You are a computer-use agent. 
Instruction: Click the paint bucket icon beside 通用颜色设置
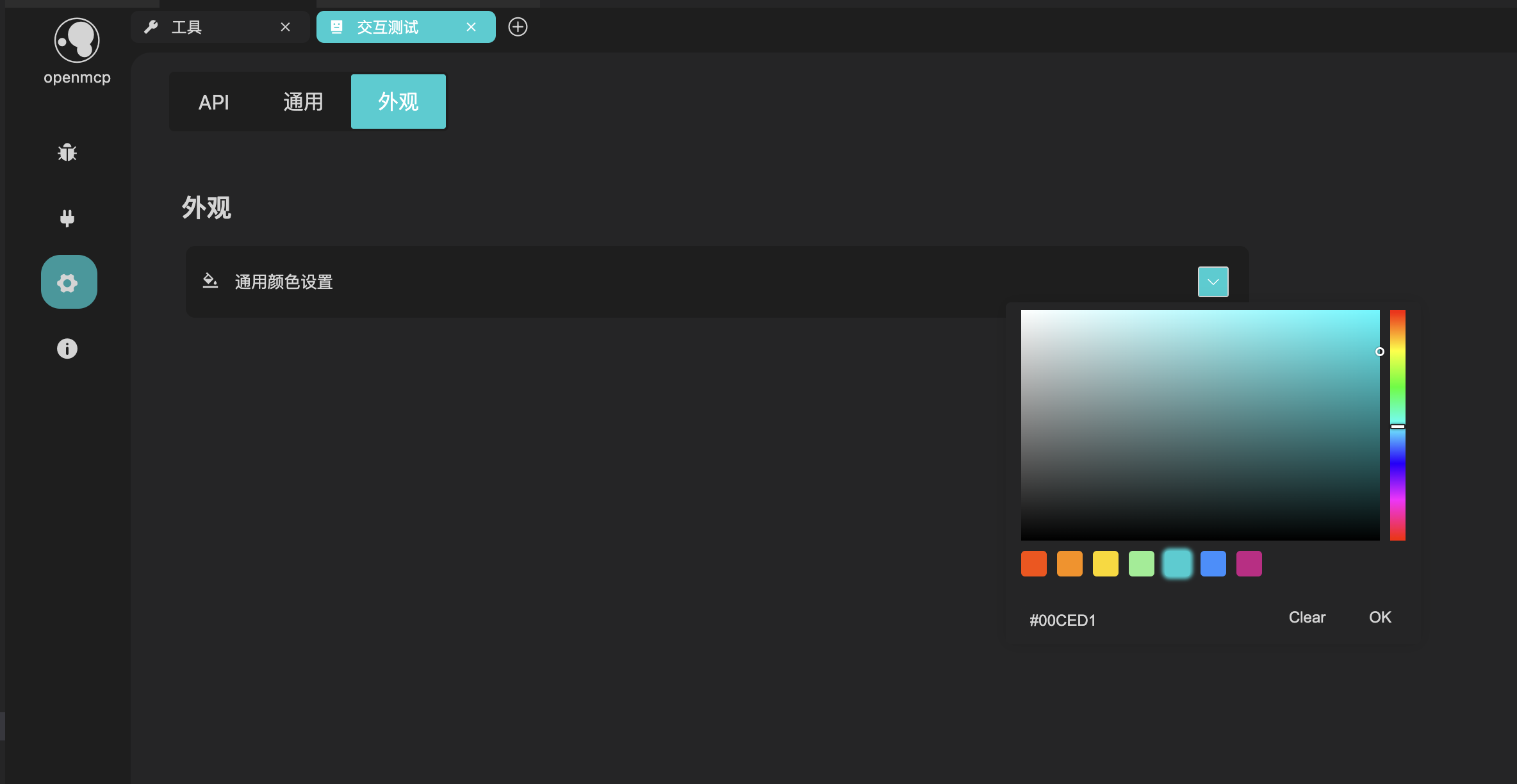tap(210, 281)
